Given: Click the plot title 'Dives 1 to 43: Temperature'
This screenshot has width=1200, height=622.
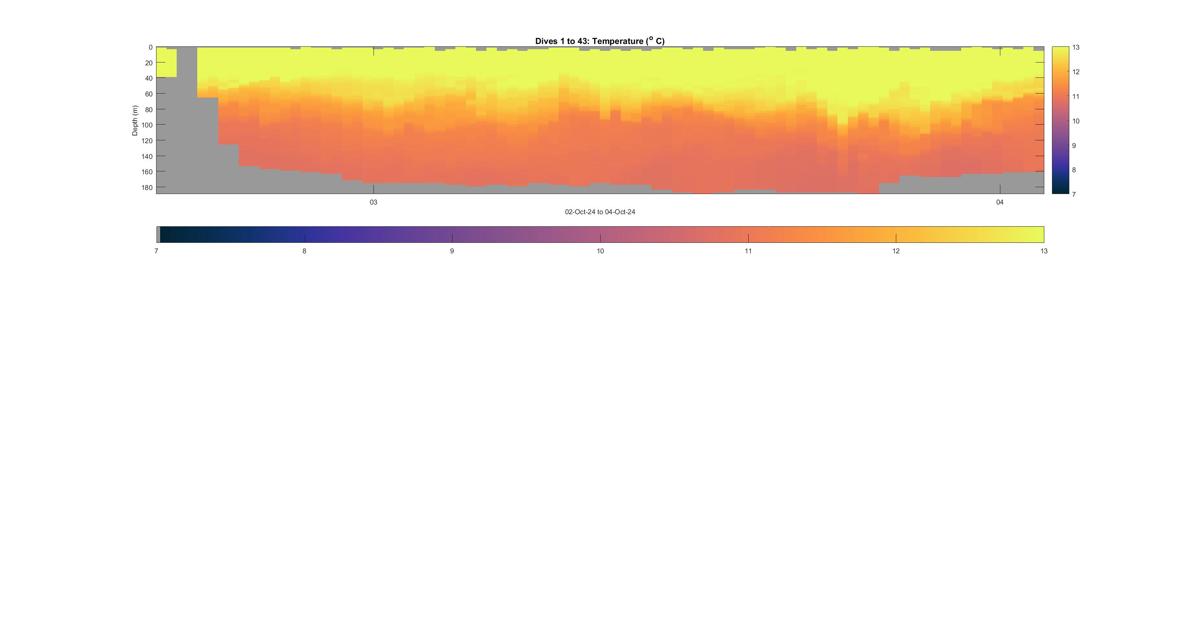Looking at the screenshot, I should 600,41.
